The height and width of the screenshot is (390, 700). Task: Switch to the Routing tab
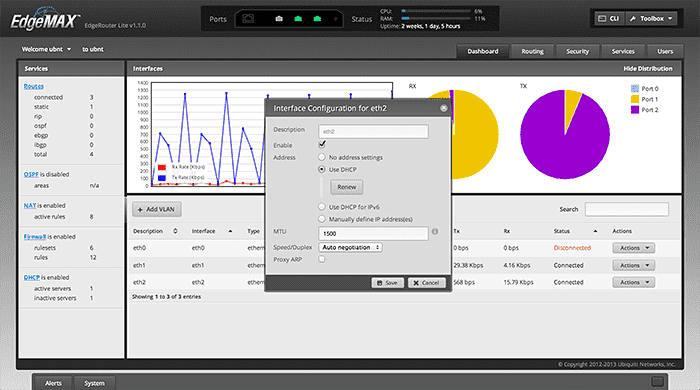pos(533,51)
